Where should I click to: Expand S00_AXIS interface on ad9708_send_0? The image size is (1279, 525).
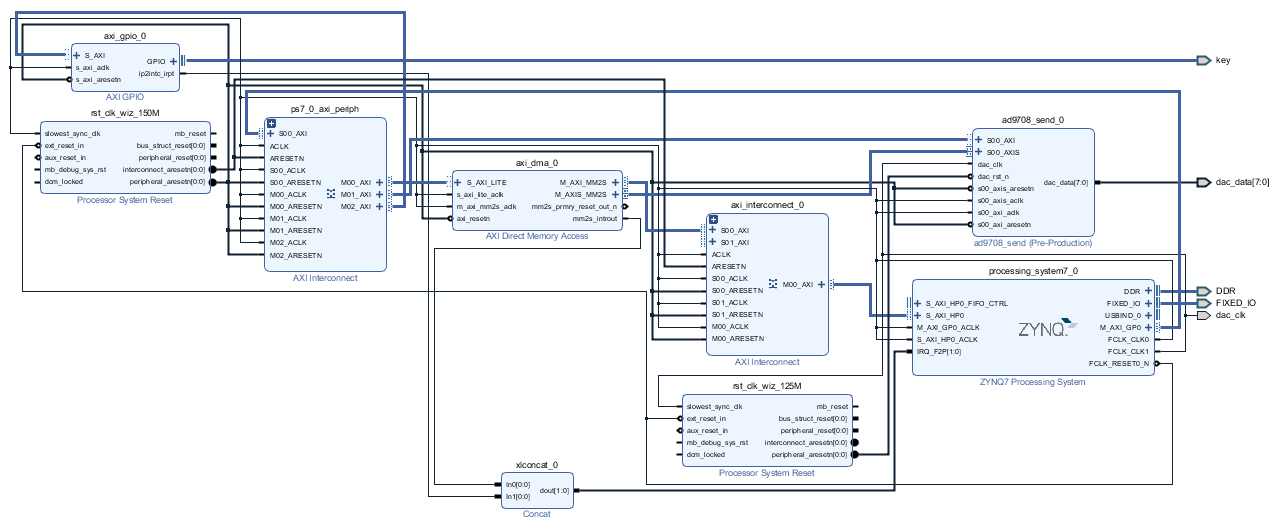click(979, 152)
